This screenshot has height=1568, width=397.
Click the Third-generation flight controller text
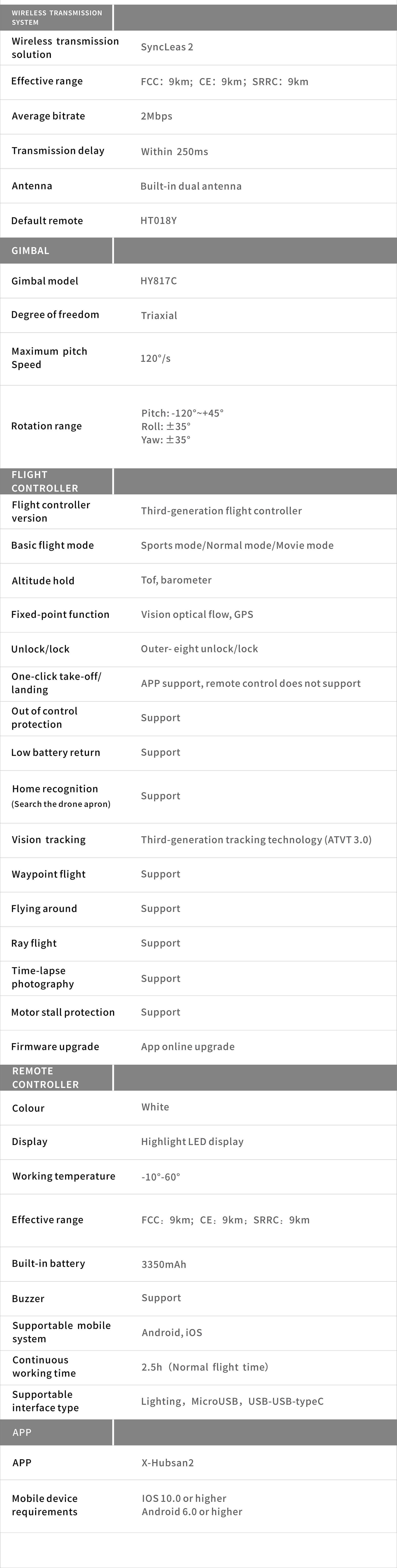pos(221,511)
